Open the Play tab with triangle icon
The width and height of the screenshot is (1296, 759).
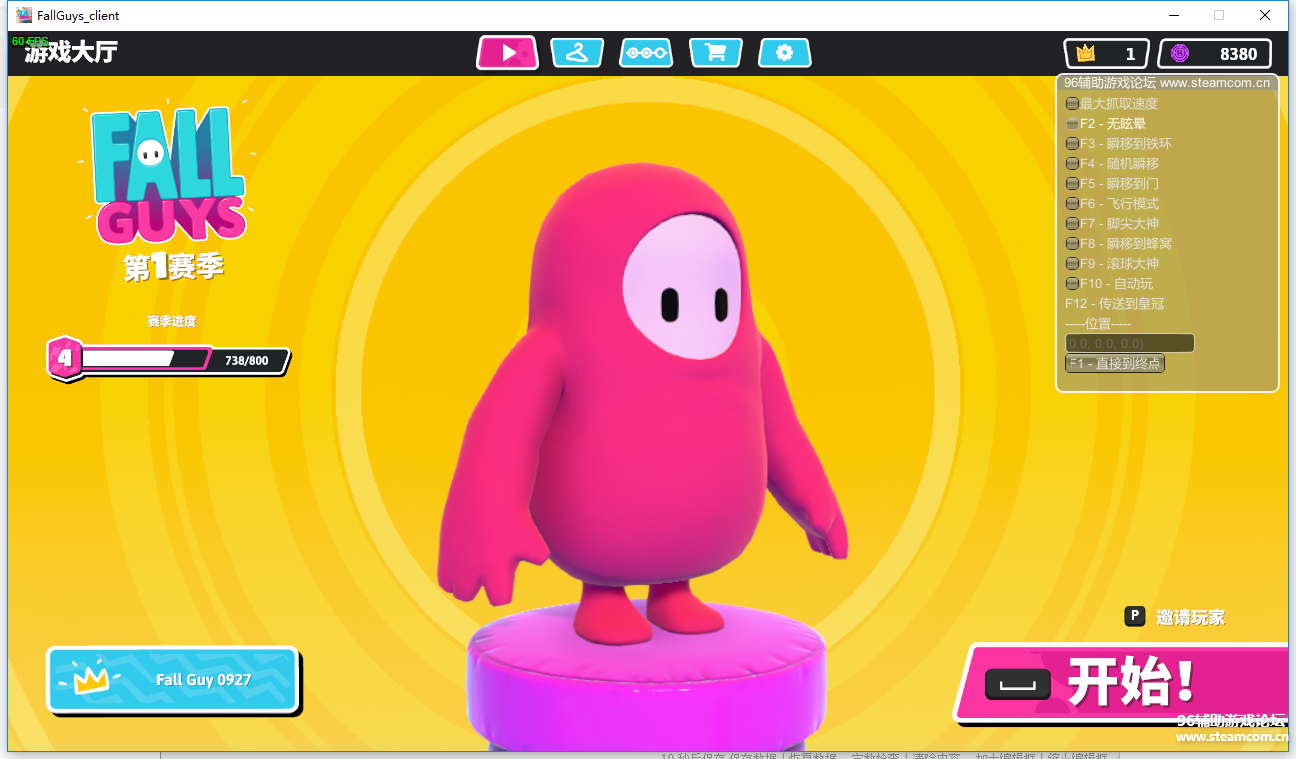[507, 53]
